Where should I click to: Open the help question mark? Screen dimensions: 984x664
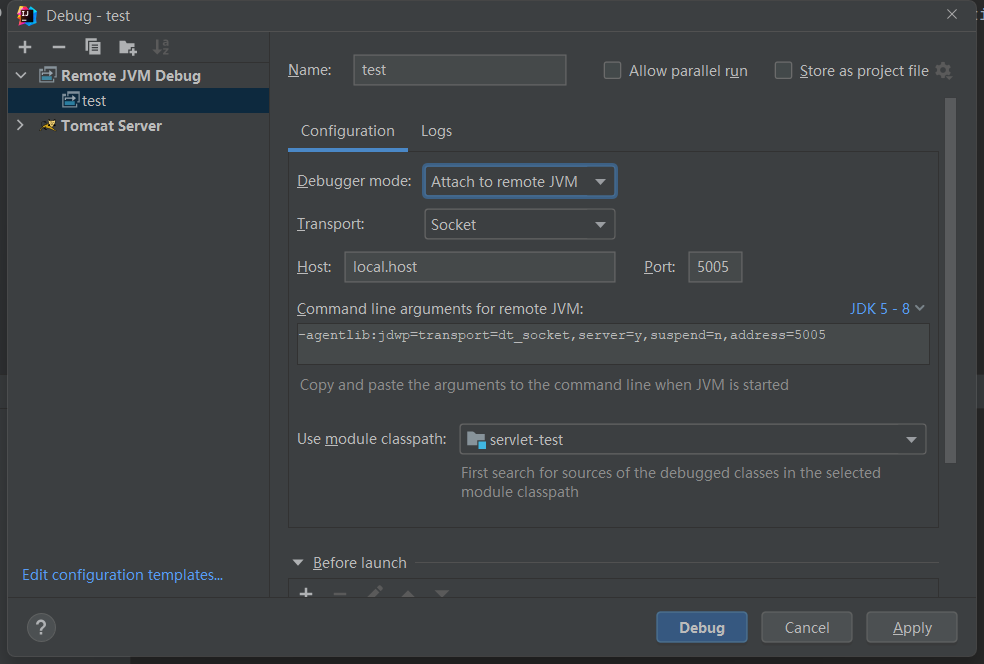coord(41,627)
